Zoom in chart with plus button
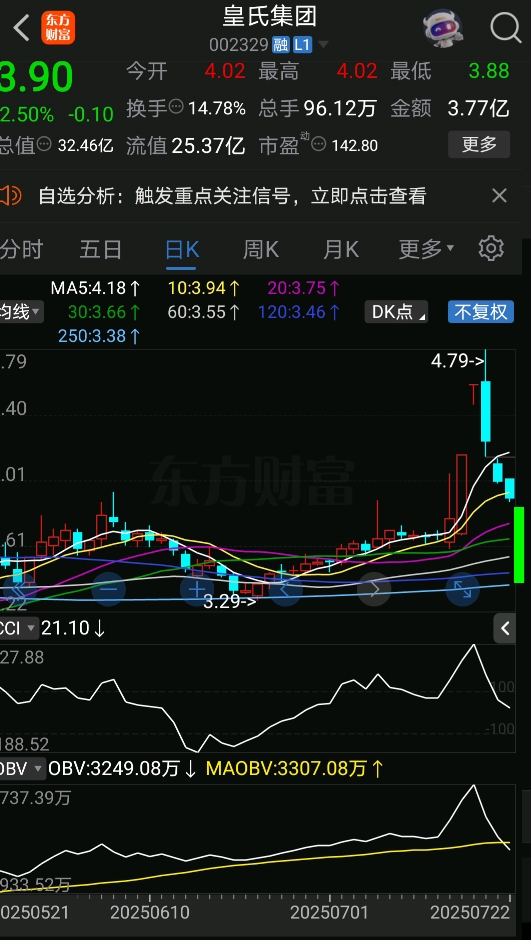This screenshot has height=940, width=531. coord(197,589)
